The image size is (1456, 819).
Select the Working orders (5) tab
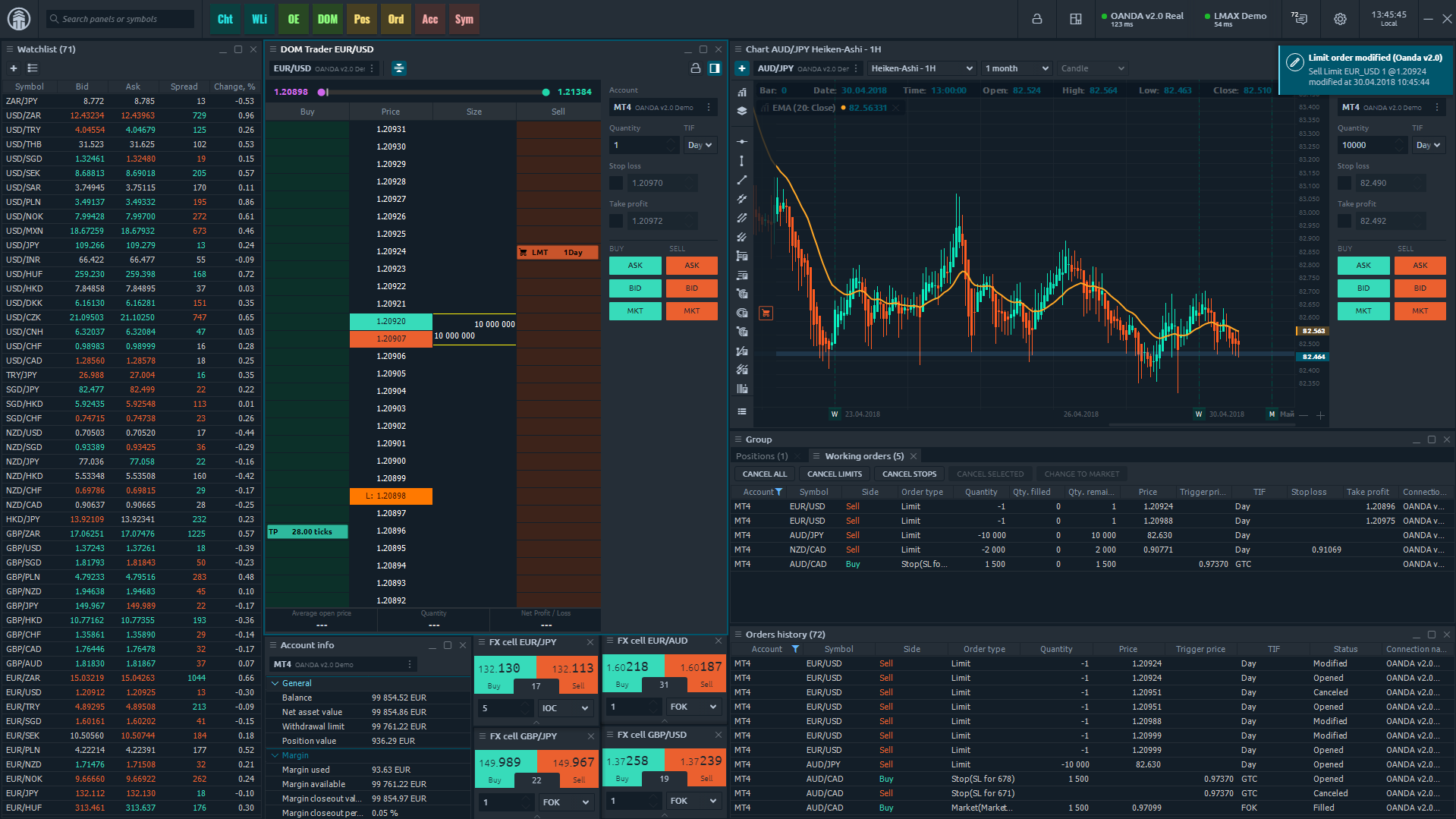coord(864,456)
